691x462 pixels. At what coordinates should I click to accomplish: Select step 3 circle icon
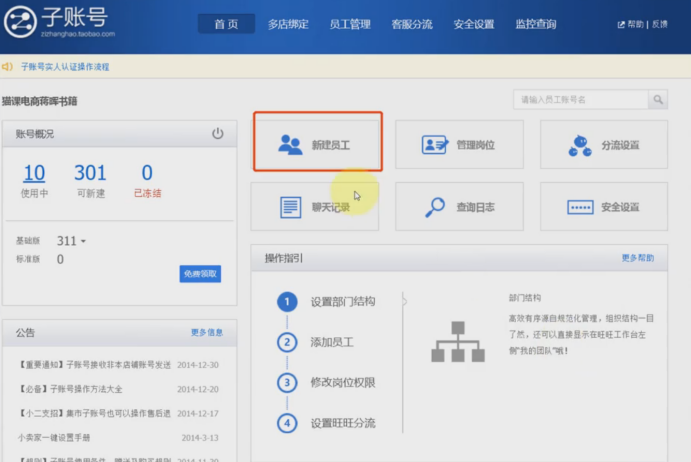[287, 383]
